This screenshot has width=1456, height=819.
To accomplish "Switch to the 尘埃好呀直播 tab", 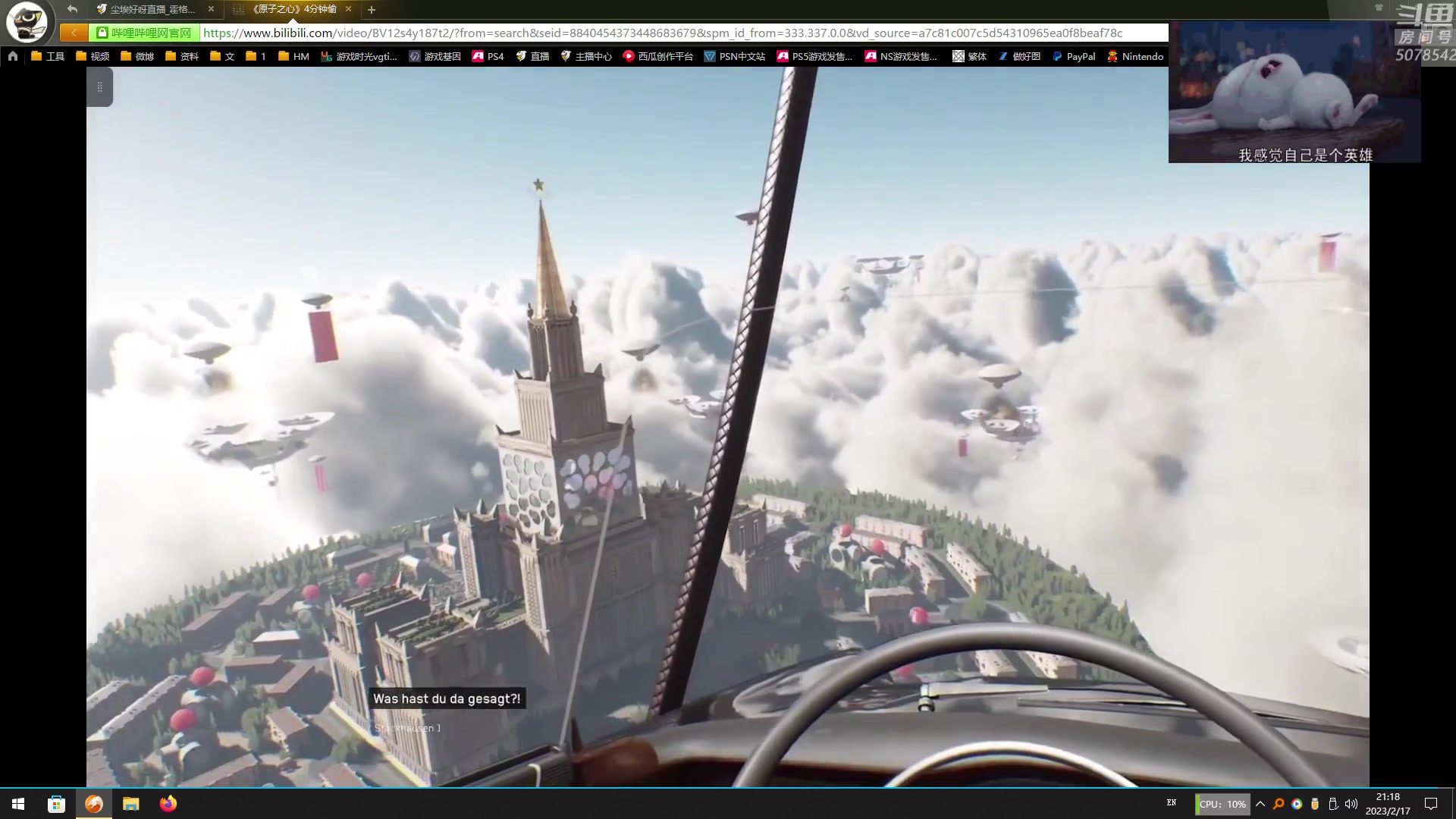I will [x=152, y=9].
